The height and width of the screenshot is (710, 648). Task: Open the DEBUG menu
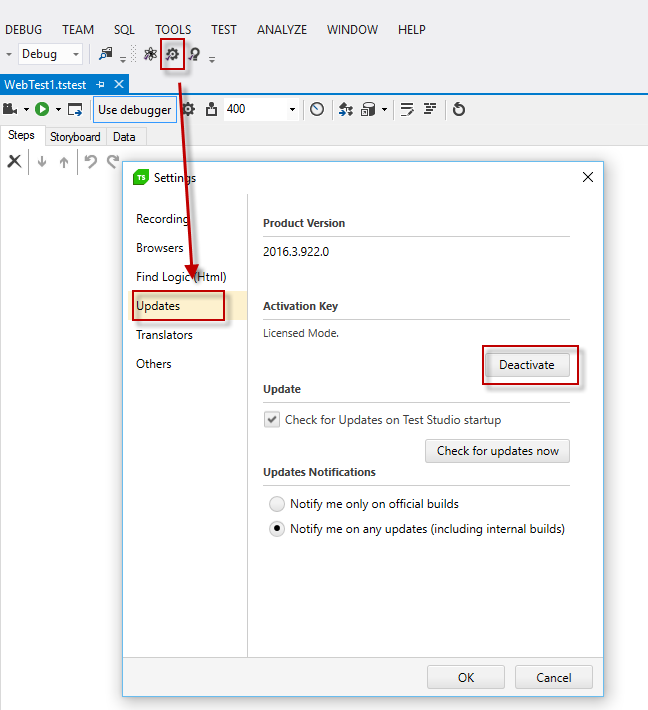24,30
